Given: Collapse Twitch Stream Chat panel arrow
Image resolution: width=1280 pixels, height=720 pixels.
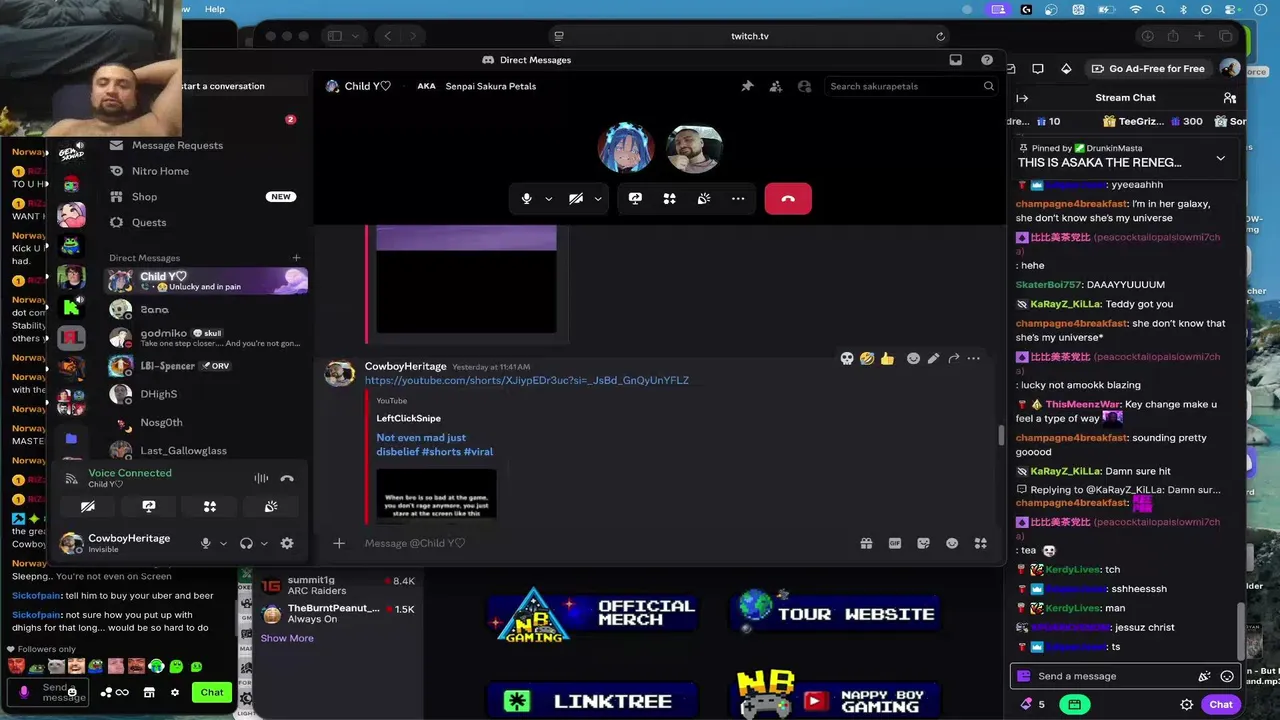Looking at the screenshot, I should [x=1022, y=98].
